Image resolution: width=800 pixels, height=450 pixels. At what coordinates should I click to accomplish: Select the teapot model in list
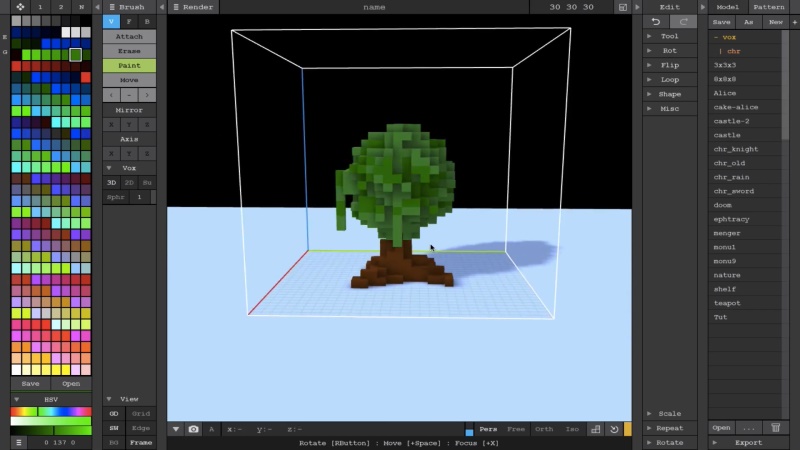click(x=727, y=303)
